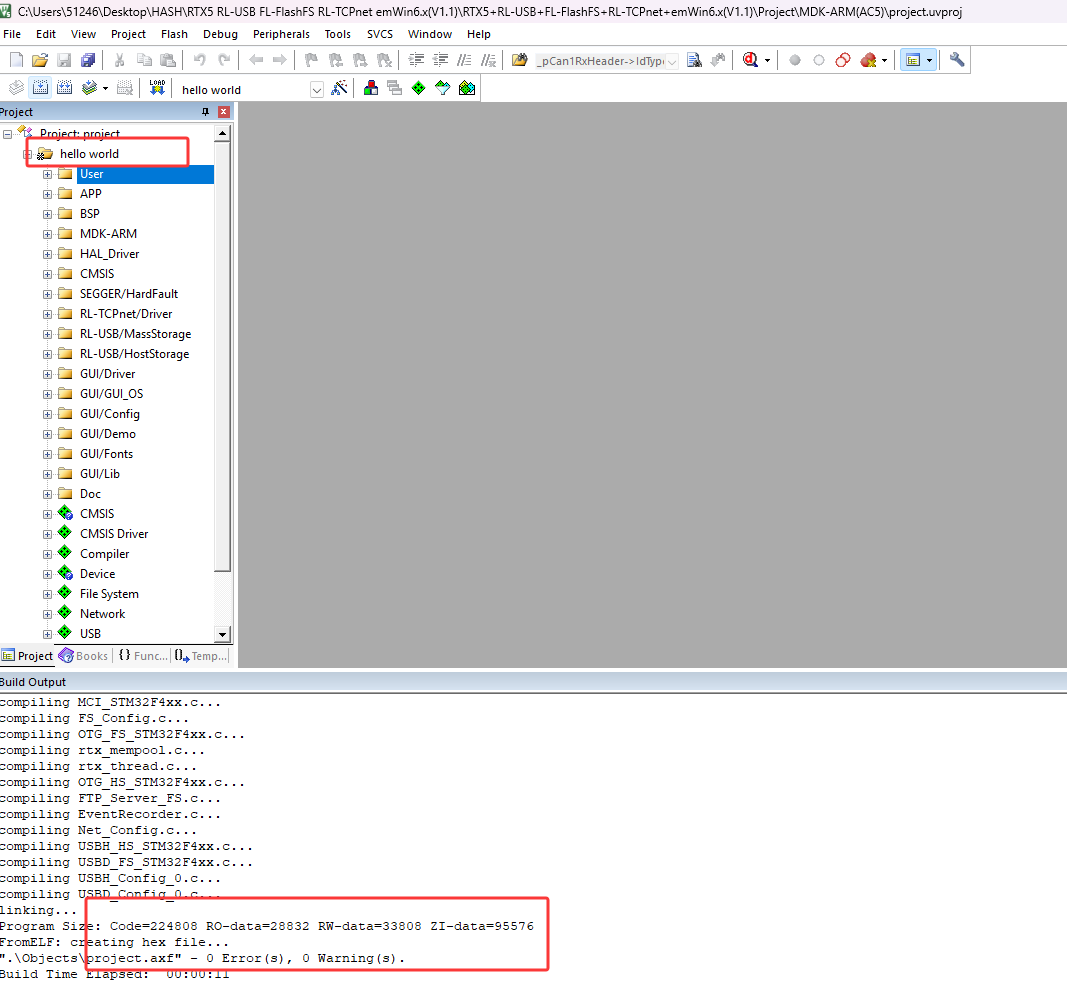This screenshot has height=994, width=1067.
Task: Open Options for Target magic wand icon
Action: pos(339,88)
